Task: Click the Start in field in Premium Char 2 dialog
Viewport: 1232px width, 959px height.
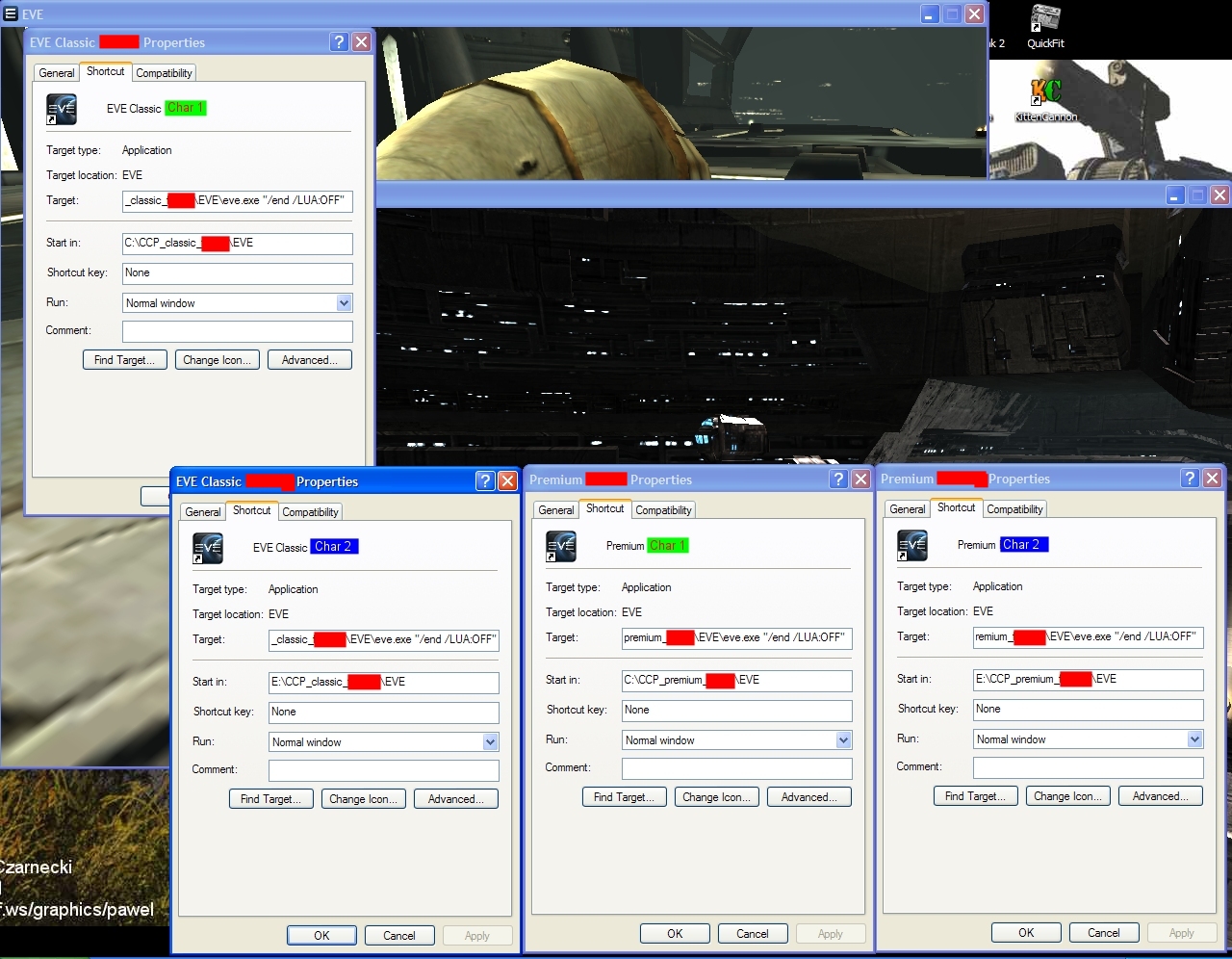Action: [1089, 680]
